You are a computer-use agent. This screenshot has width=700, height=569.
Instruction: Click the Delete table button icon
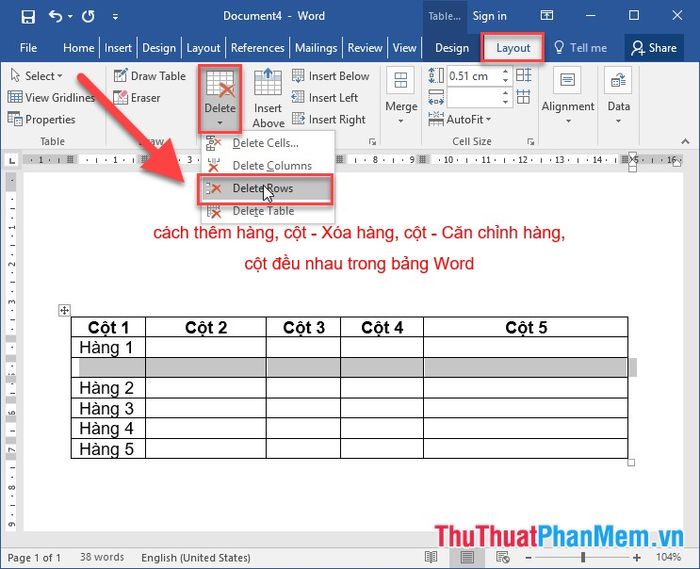tap(220, 84)
